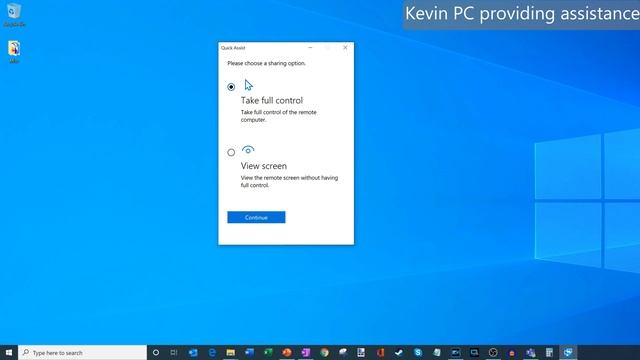
Task: Open Cortana from the taskbar circle icon
Action: (x=156, y=352)
